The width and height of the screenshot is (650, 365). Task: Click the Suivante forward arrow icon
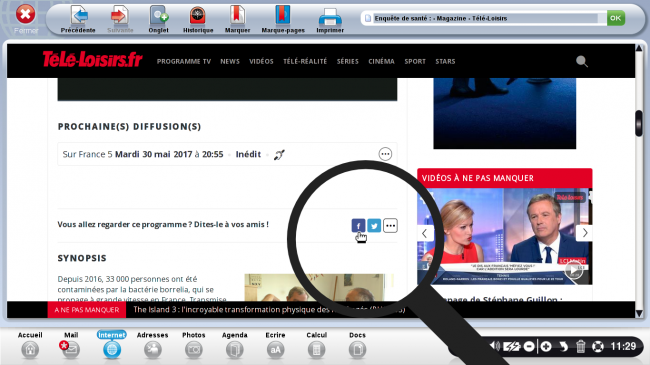119,16
